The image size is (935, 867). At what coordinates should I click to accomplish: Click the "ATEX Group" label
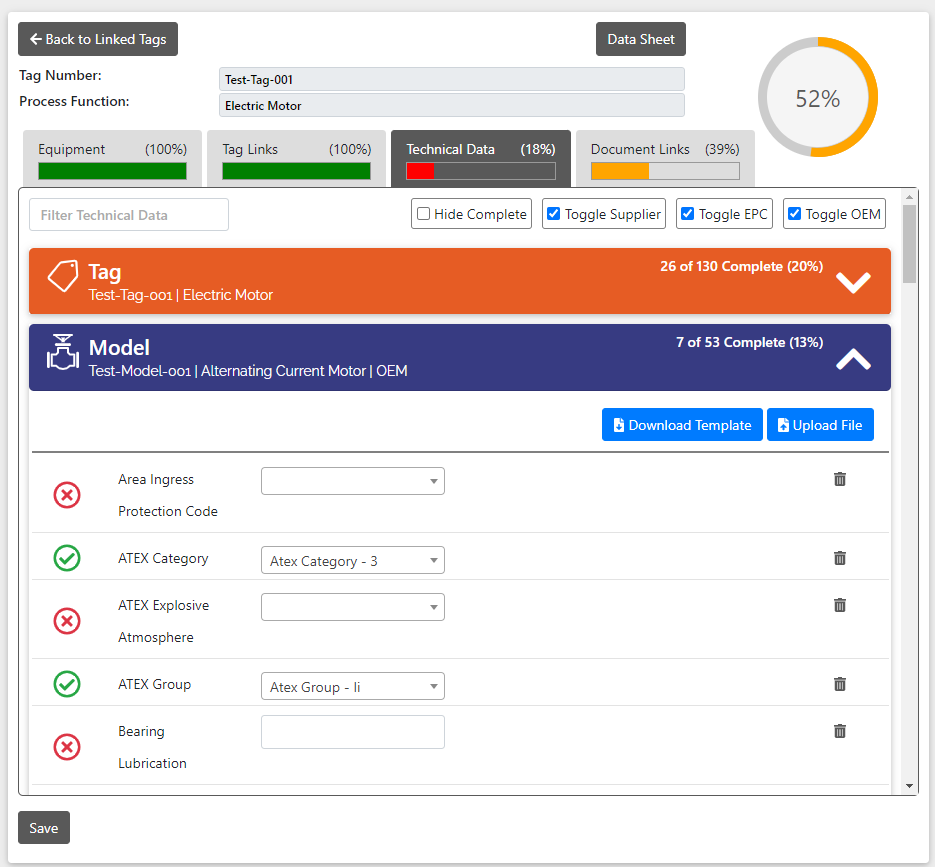tap(154, 684)
